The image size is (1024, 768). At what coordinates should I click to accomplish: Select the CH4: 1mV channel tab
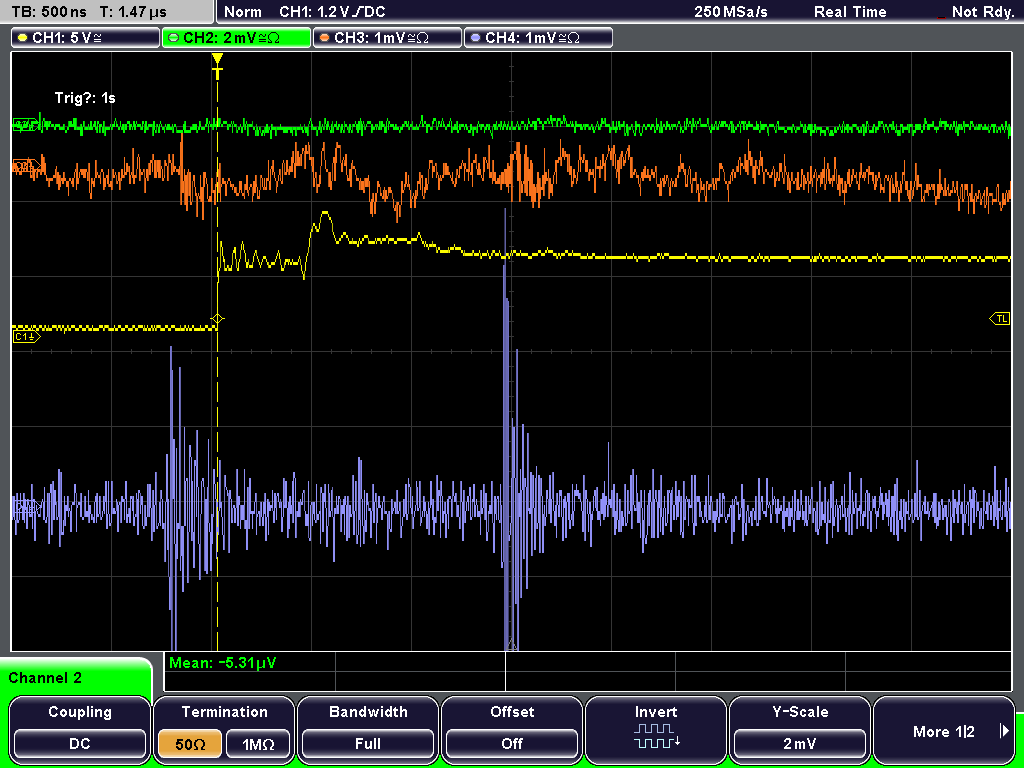pos(538,38)
